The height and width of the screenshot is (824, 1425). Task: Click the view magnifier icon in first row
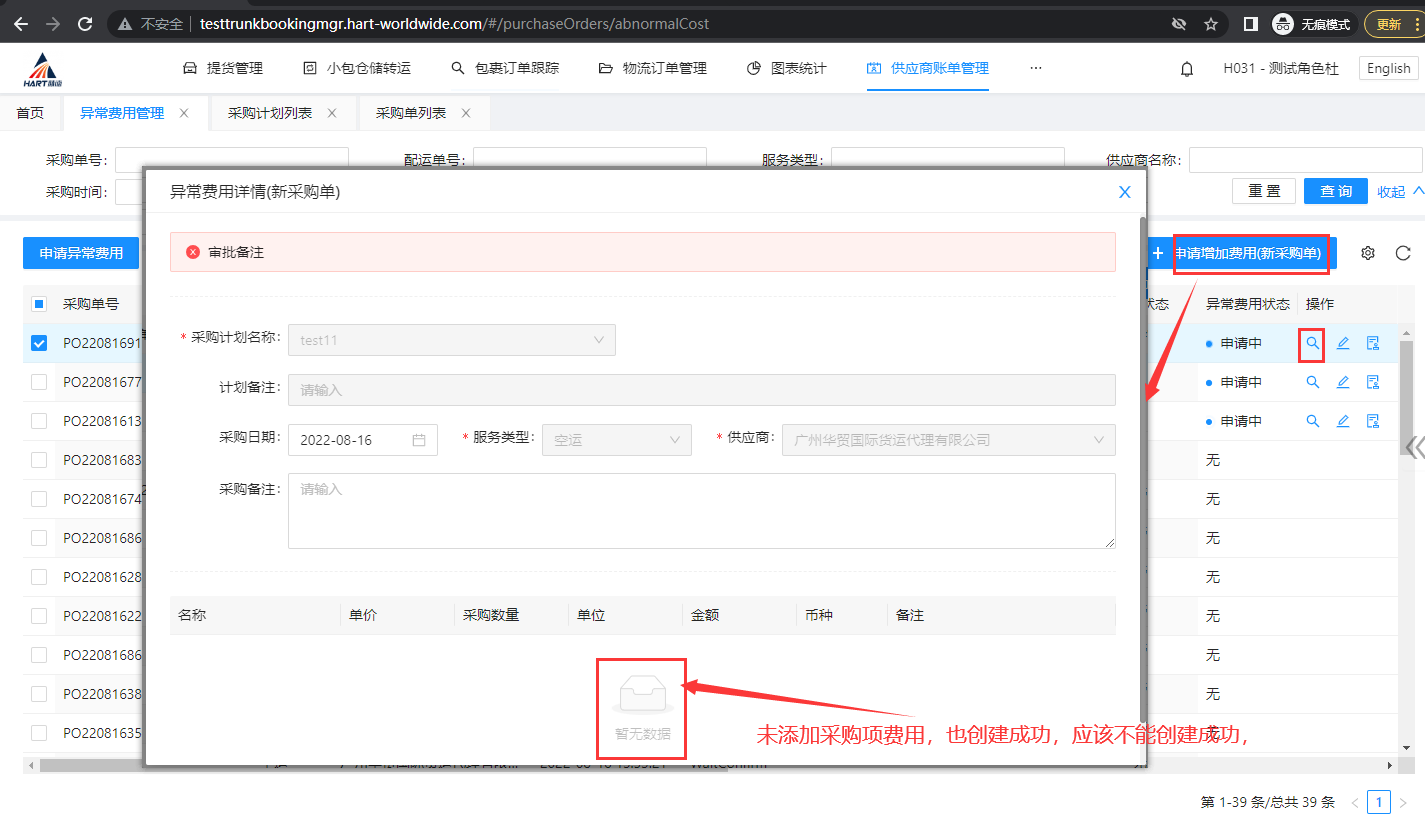pos(1312,343)
